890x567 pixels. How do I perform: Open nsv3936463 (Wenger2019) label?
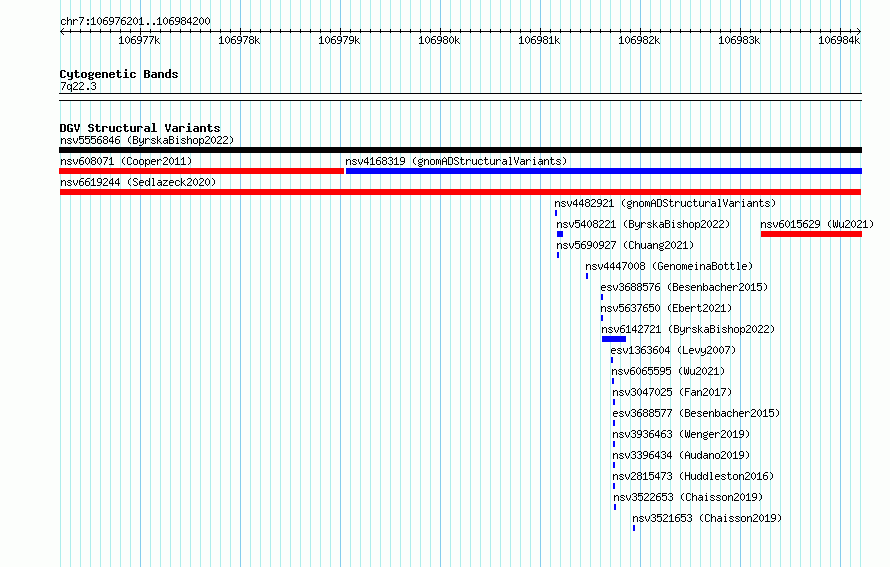(681, 434)
